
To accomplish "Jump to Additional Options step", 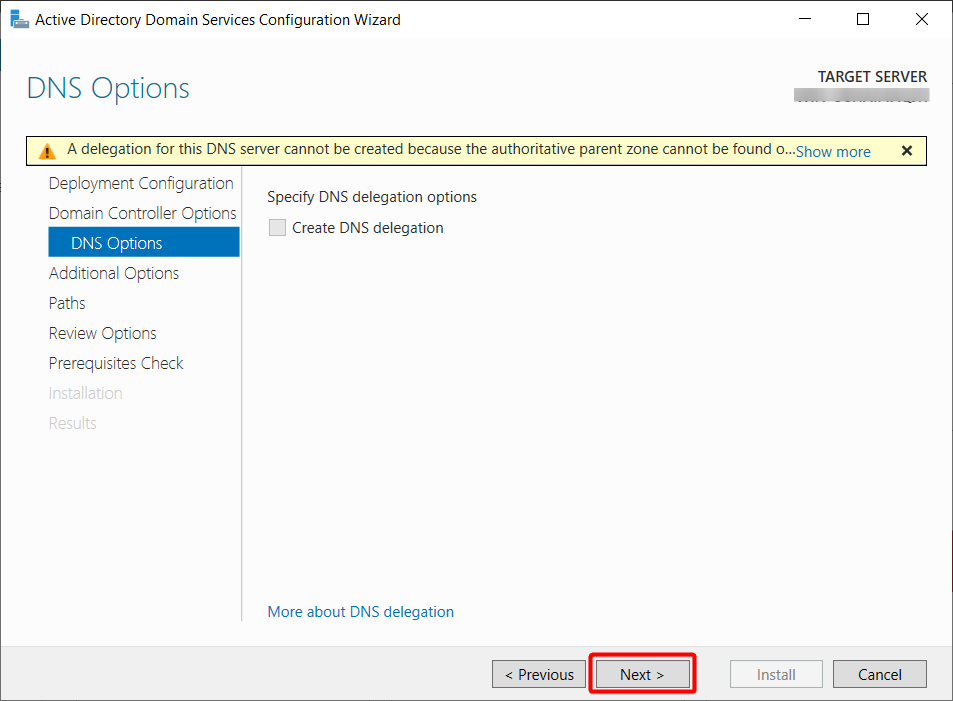I will [x=114, y=273].
